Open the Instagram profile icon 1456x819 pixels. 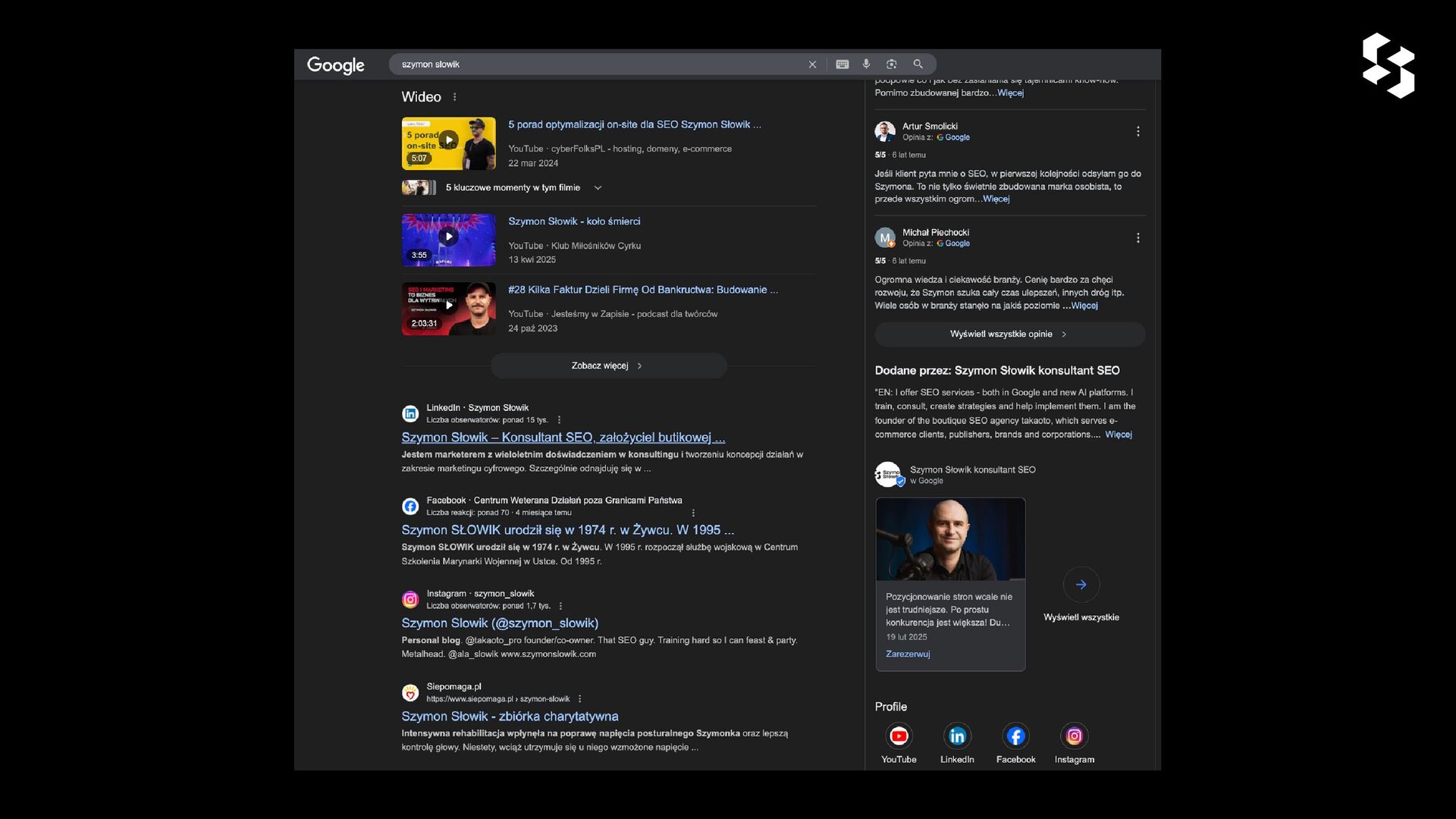point(1074,736)
